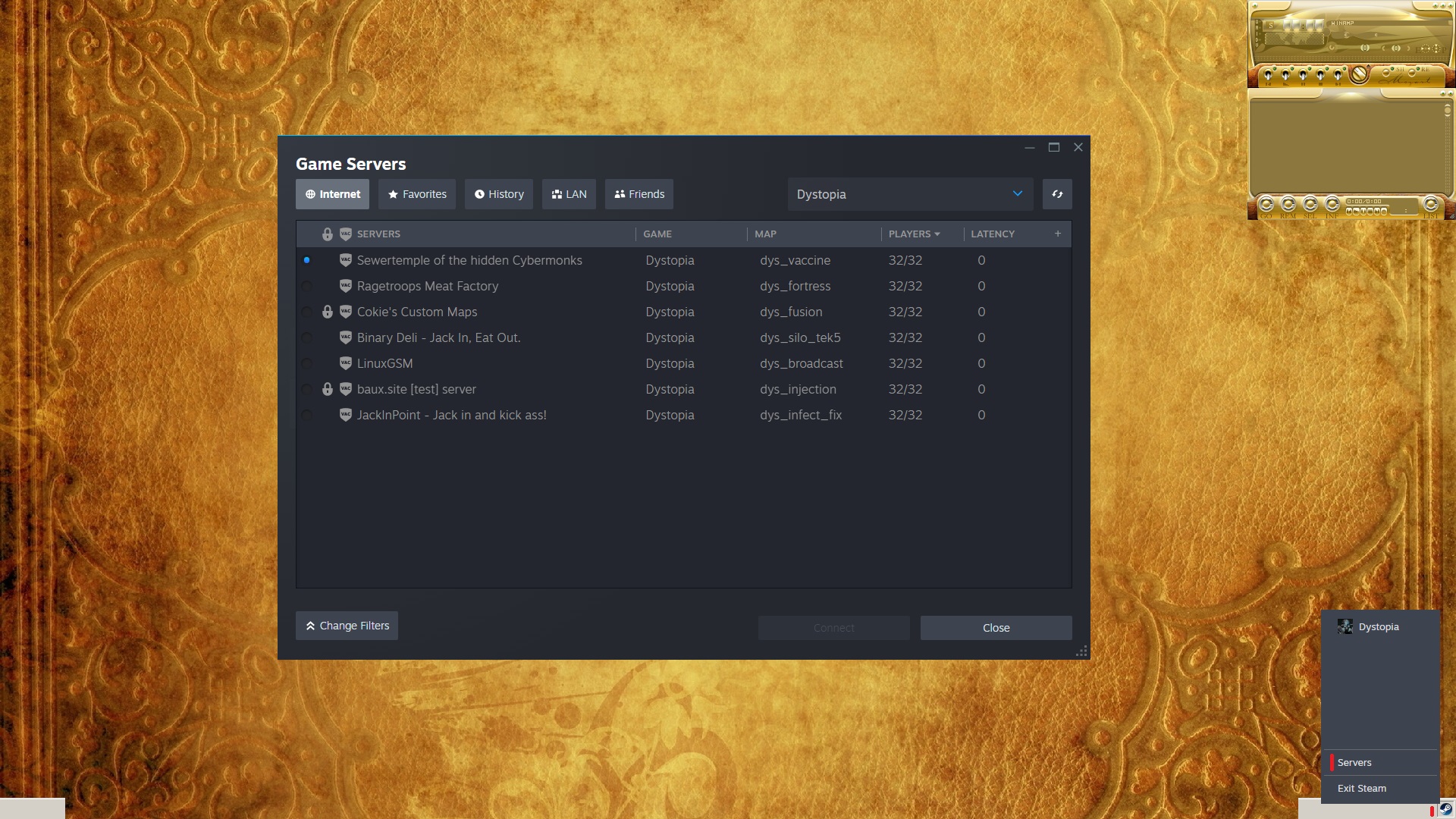This screenshot has height=819, width=1456.
Task: Sort by password lock column header
Action: pyautogui.click(x=328, y=234)
